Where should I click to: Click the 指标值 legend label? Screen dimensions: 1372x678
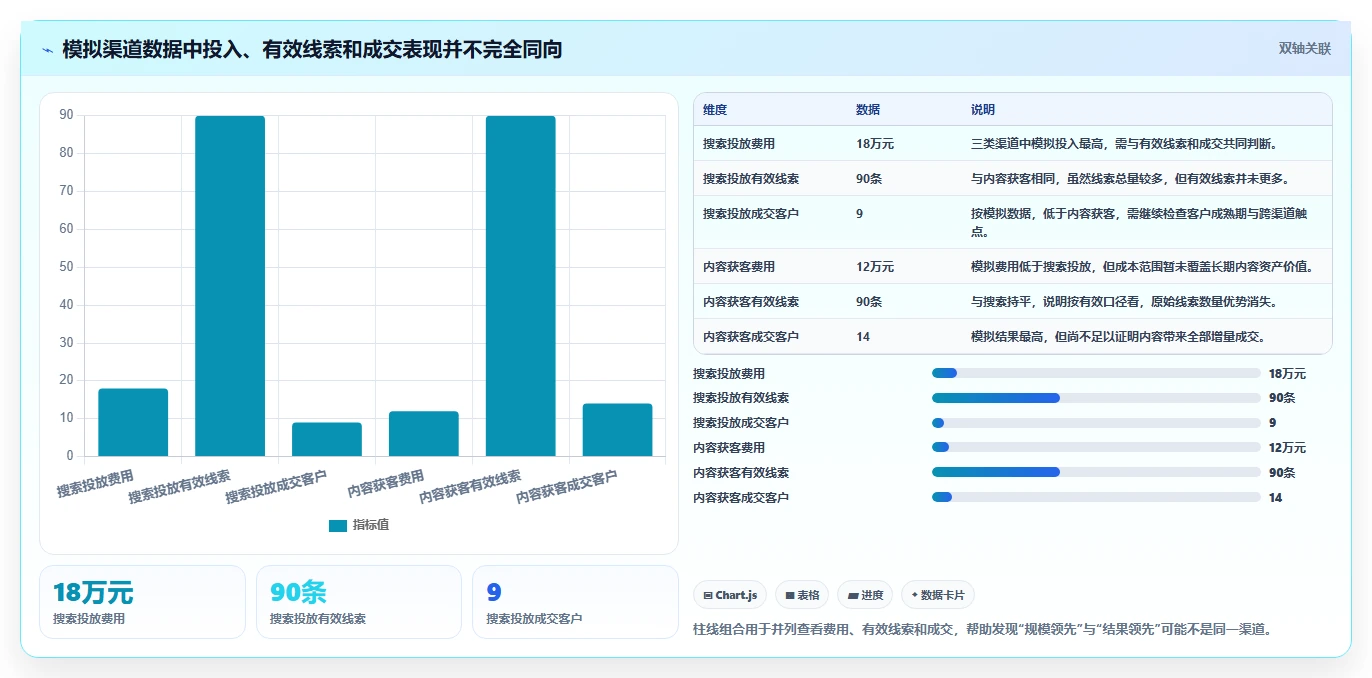[370, 525]
